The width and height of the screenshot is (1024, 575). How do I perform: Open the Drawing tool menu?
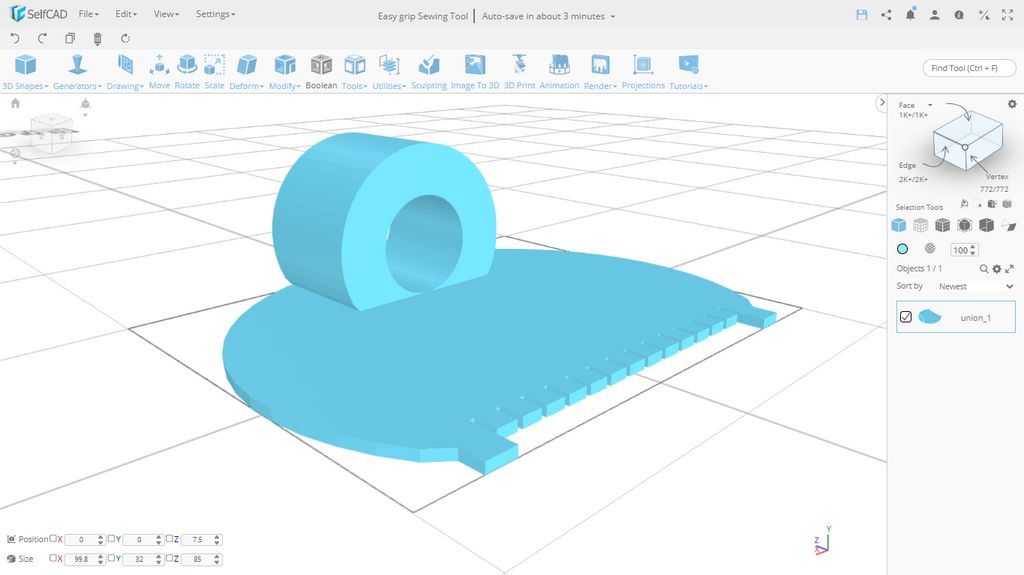coord(125,73)
